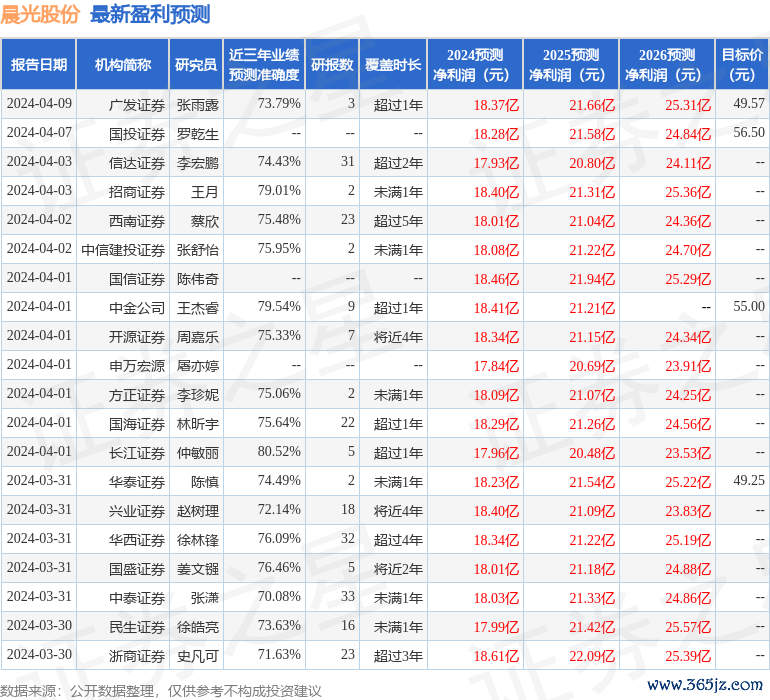Click the 中信建投证券 institution cell
Viewport: 770px width, 700px height.
pos(123,250)
